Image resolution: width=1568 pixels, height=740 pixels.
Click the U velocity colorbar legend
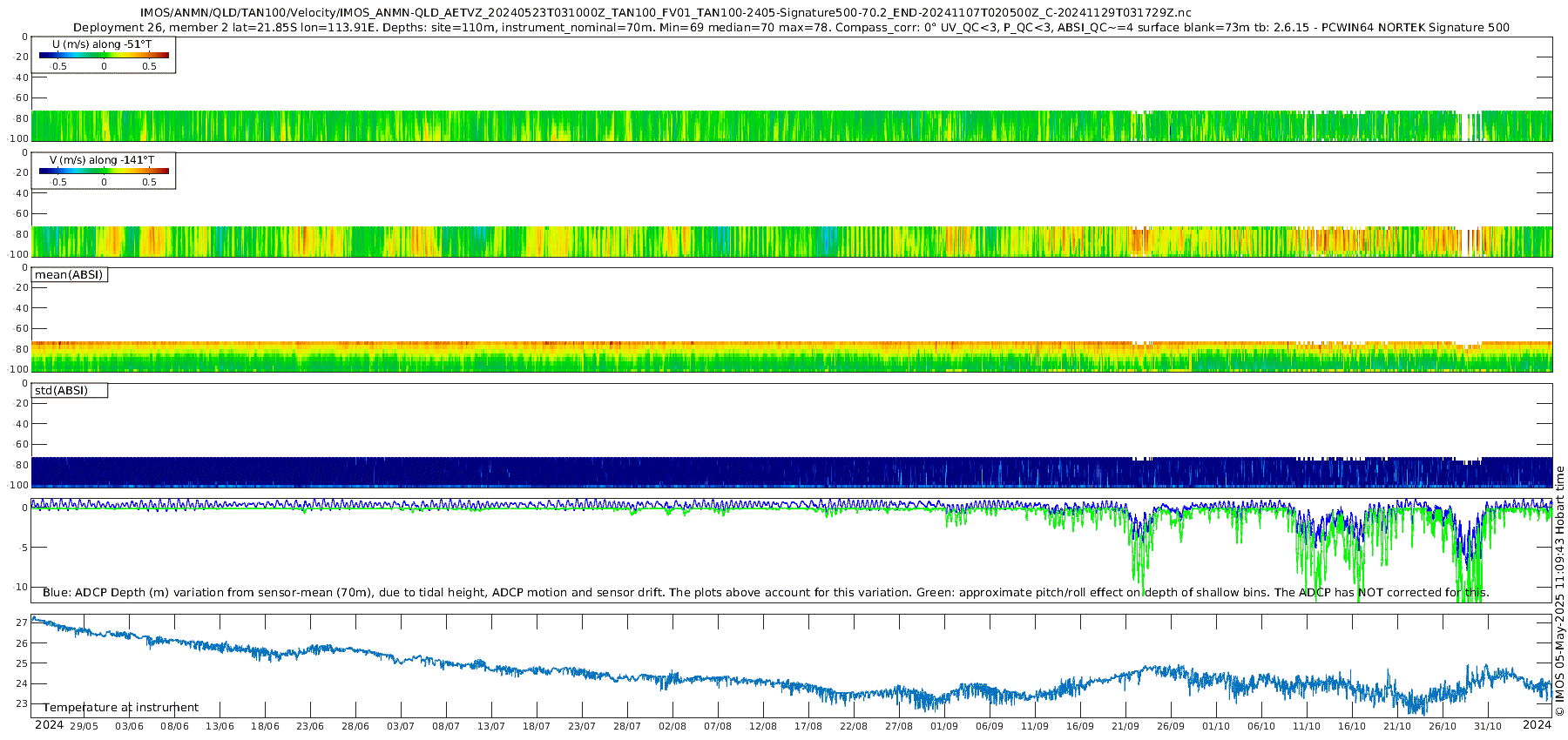104,55
